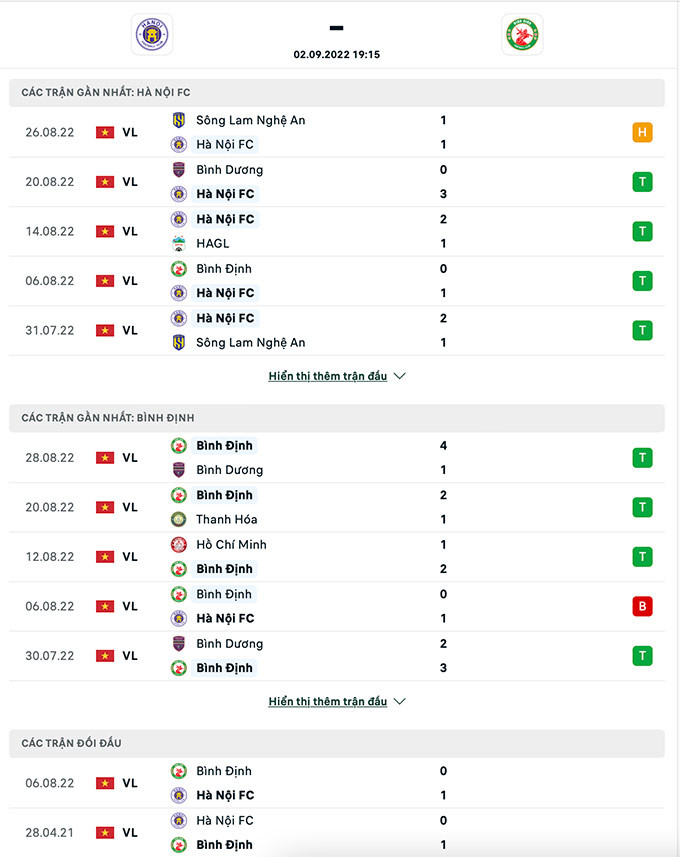This screenshot has height=857, width=680.
Task: Click the red B loss result badge
Action: point(642,606)
